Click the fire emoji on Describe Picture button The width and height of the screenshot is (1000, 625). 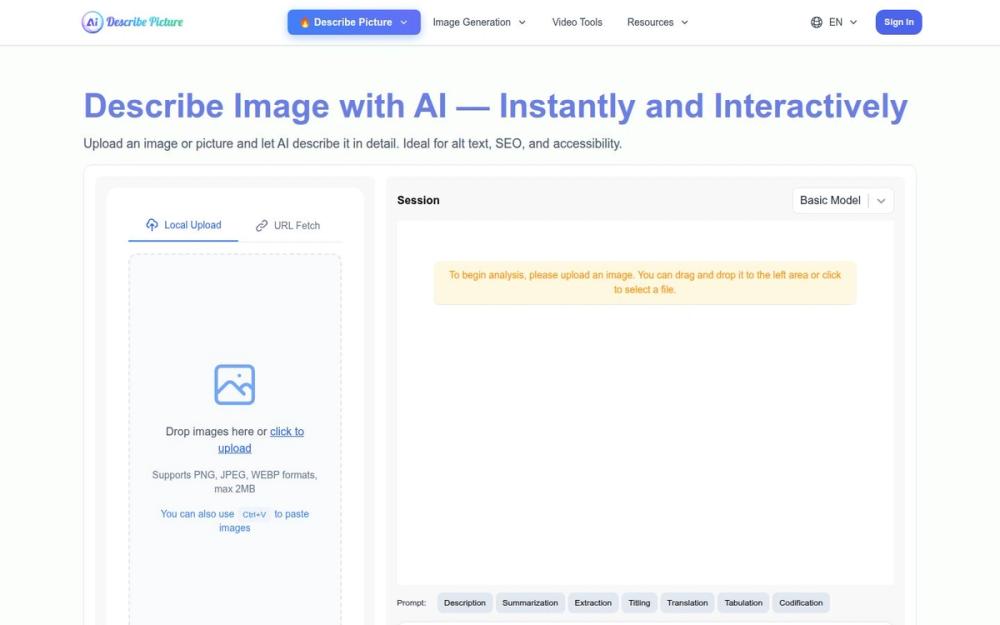[x=305, y=20]
